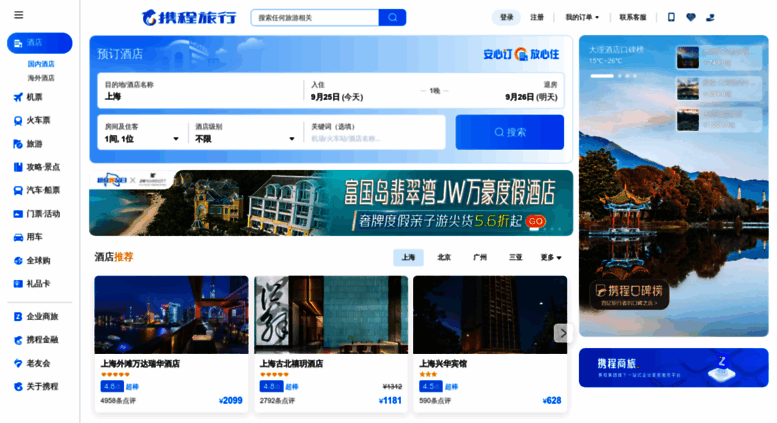Expand 更多 cities dropdown
Screen dimensions: 777x423
pos(551,258)
